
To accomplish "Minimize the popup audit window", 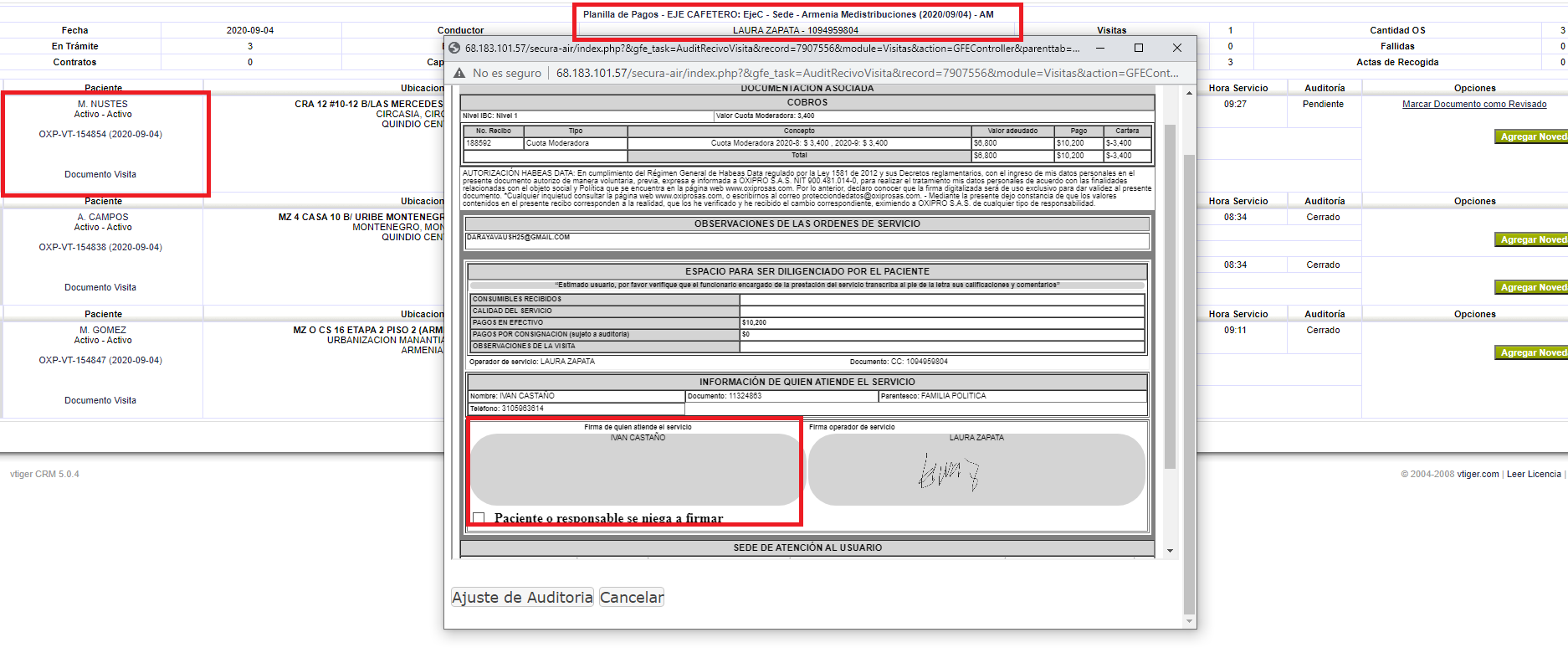I will [1100, 48].
